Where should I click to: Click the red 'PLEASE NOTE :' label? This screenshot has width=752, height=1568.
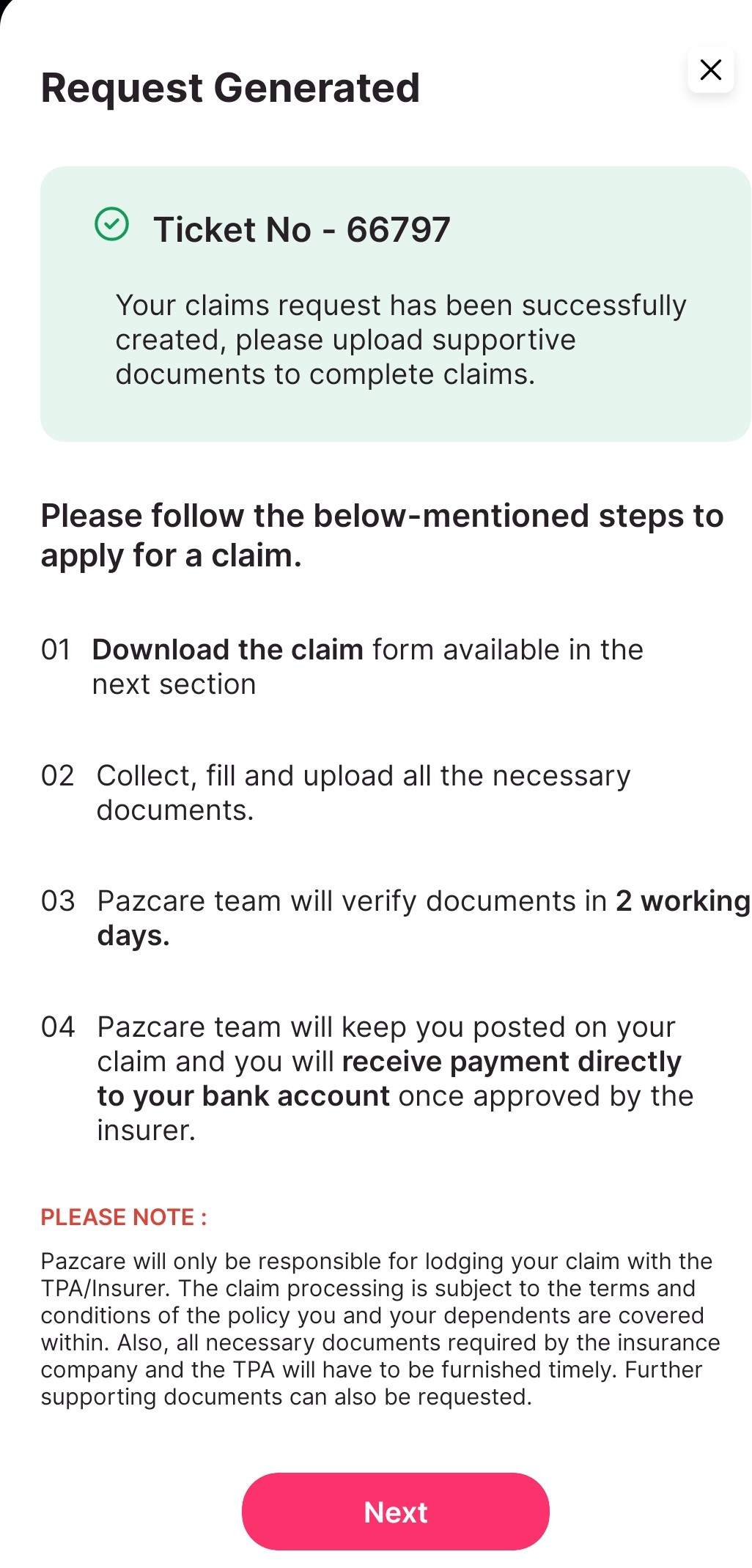click(124, 1217)
